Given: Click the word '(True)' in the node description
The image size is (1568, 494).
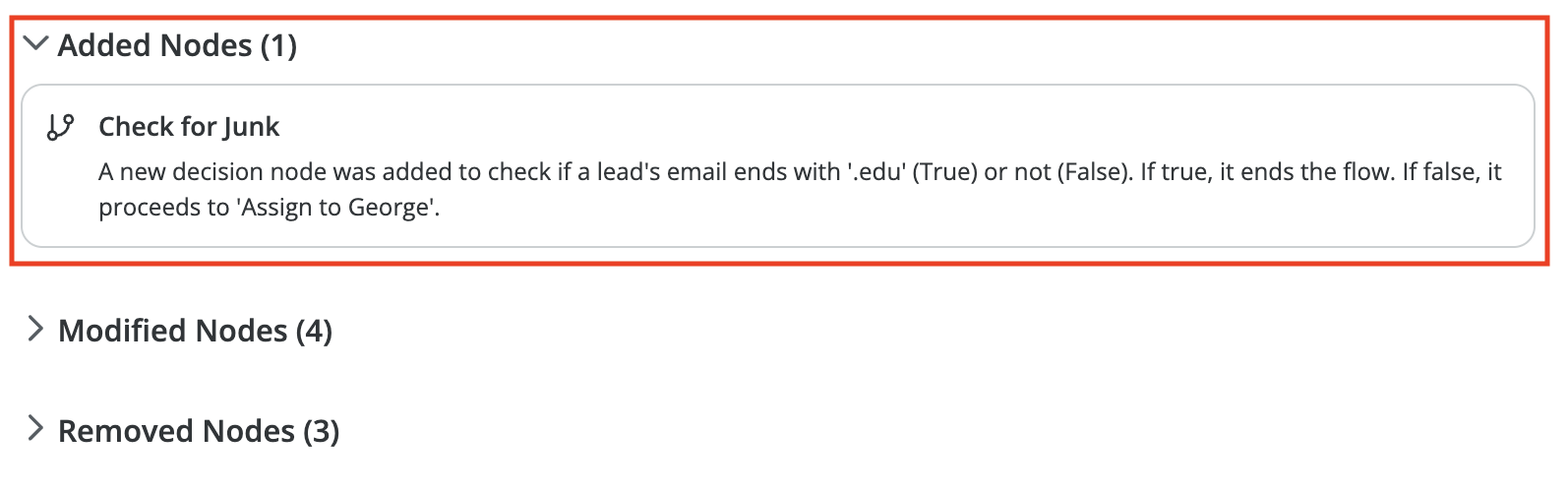Looking at the screenshot, I should coord(944,172).
